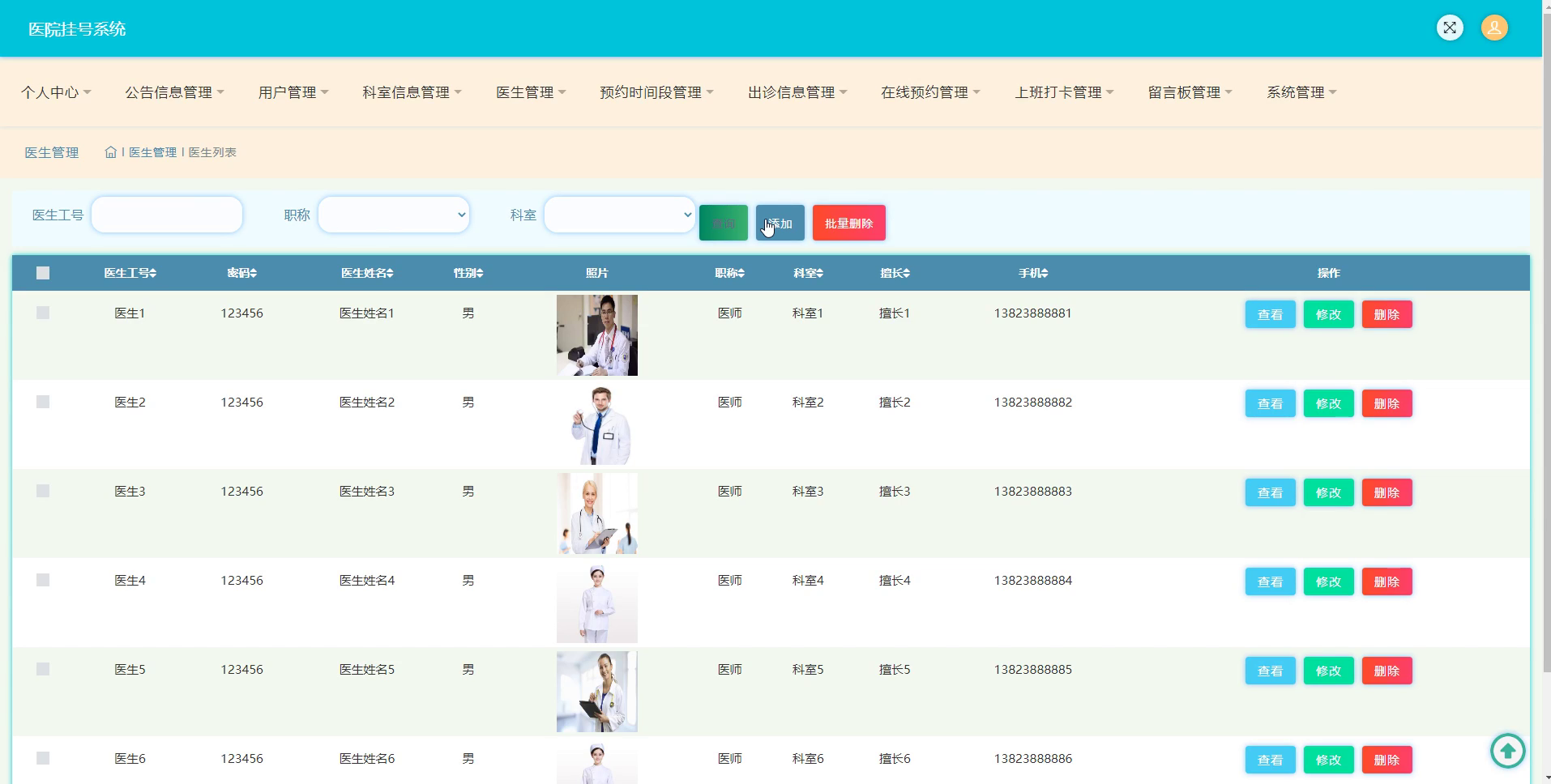Open the 在线预约管理 menu
The image size is (1551, 784).
pyautogui.click(x=930, y=92)
